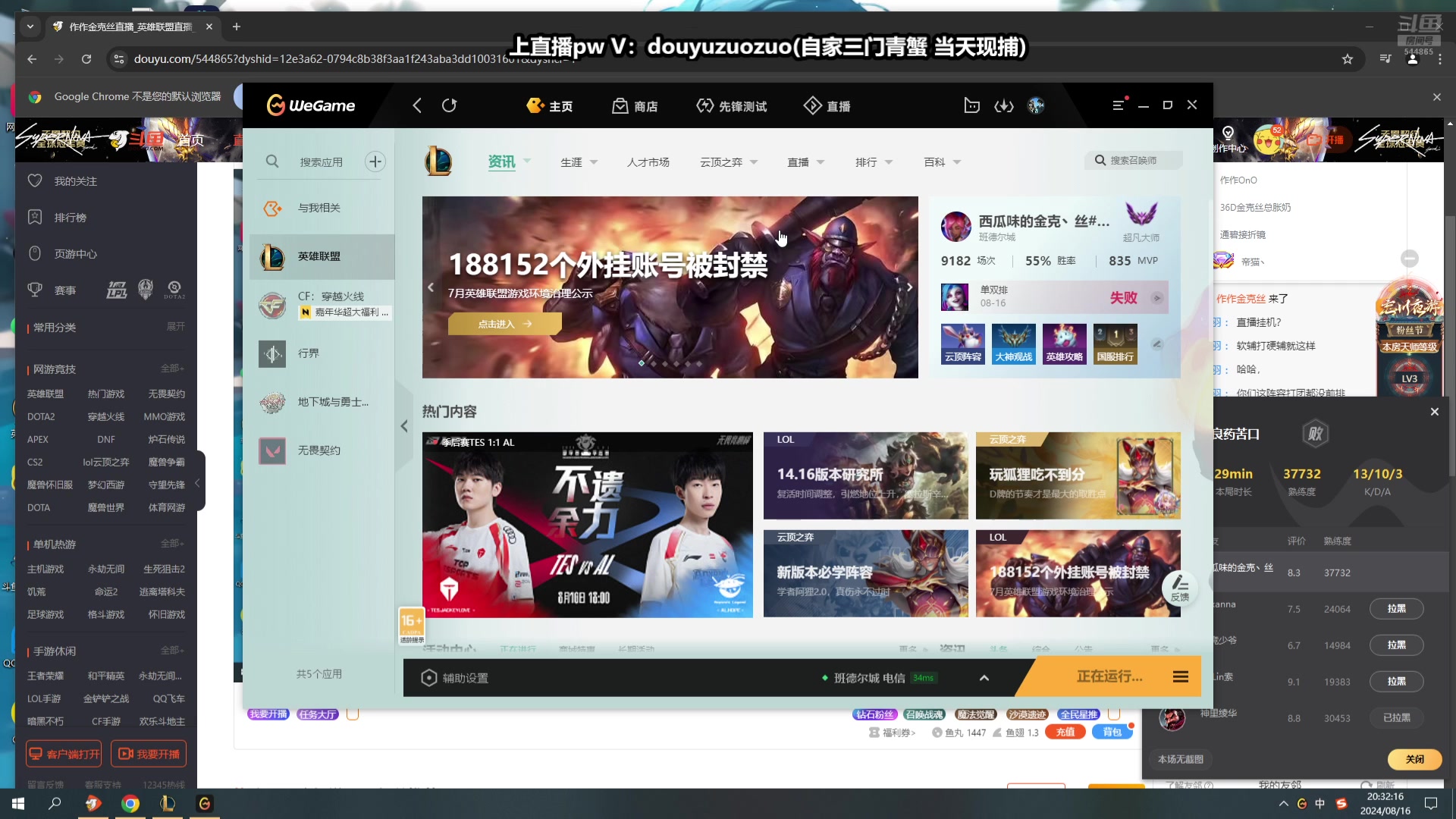Image resolution: width=1456 pixels, height=819 pixels.
Task: Click 点击进入 on the banner
Action: point(505,324)
